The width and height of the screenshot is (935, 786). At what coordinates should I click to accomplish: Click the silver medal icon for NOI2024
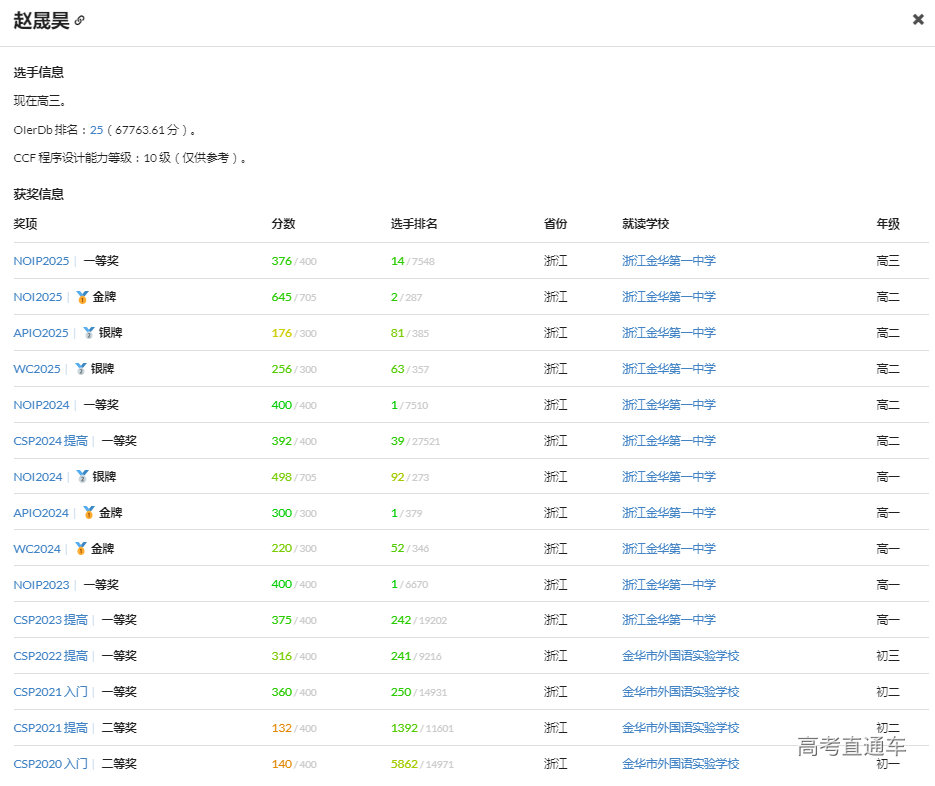82,477
